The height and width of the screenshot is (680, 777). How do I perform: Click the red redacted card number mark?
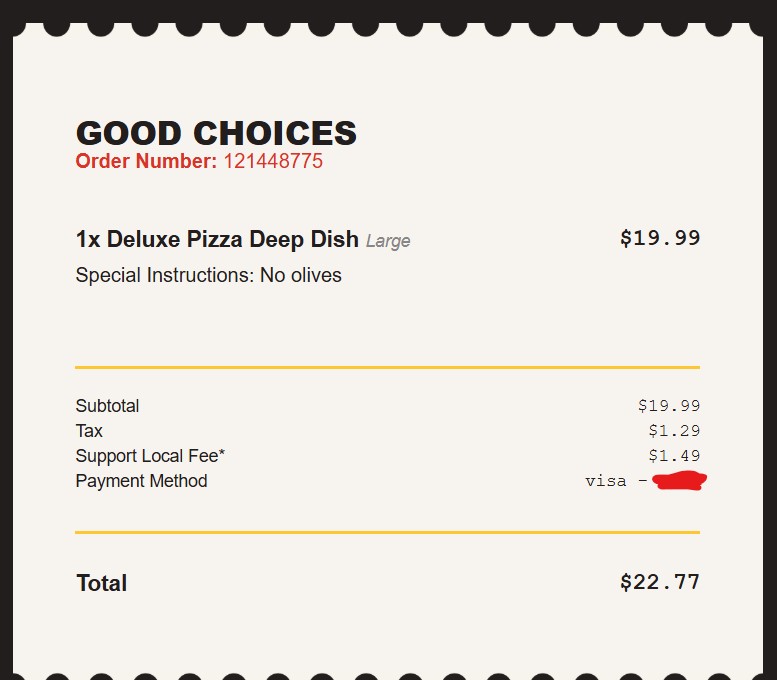pos(679,481)
